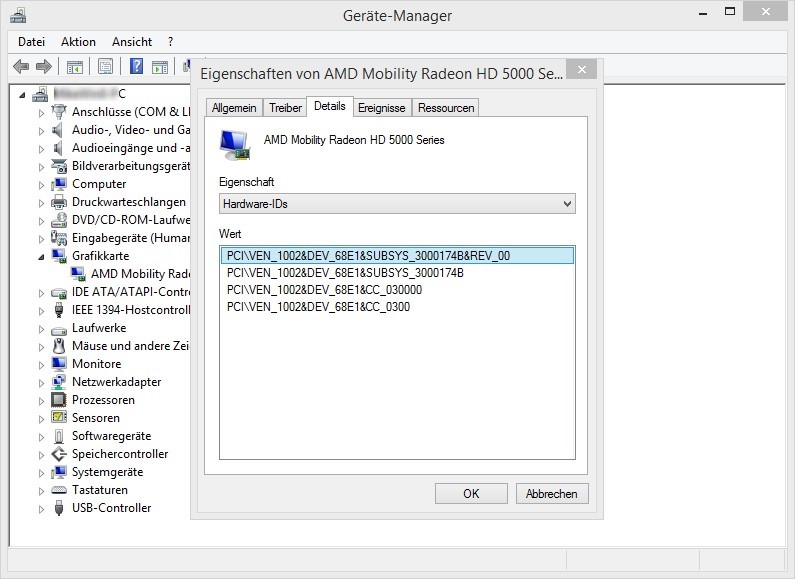Select AMD Mobility Radeon device in tree
Screen dimensions: 795x579
coord(140,274)
